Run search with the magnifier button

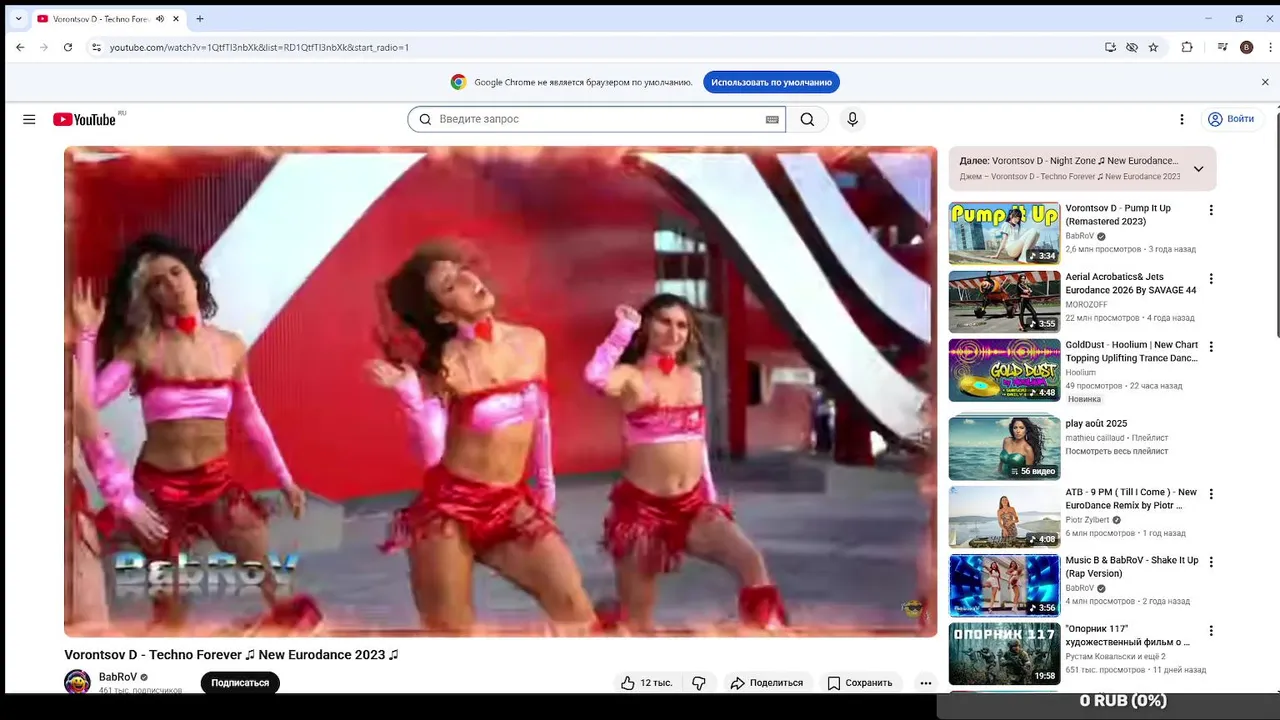[x=807, y=119]
